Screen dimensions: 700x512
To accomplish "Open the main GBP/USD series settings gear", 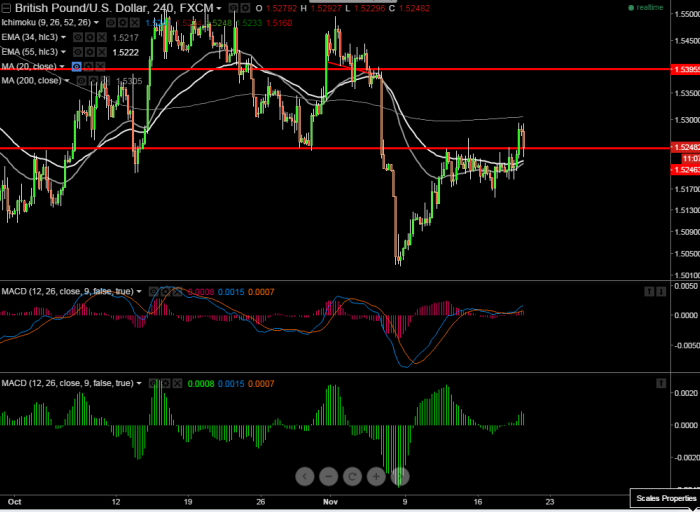I will (245, 8).
